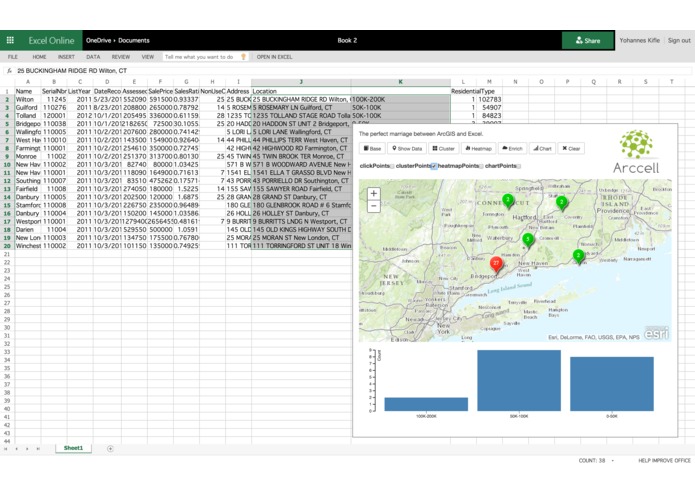Open the status bar COUNT dropdown arrow
Viewport: 695px width, 494px height.
613,461
